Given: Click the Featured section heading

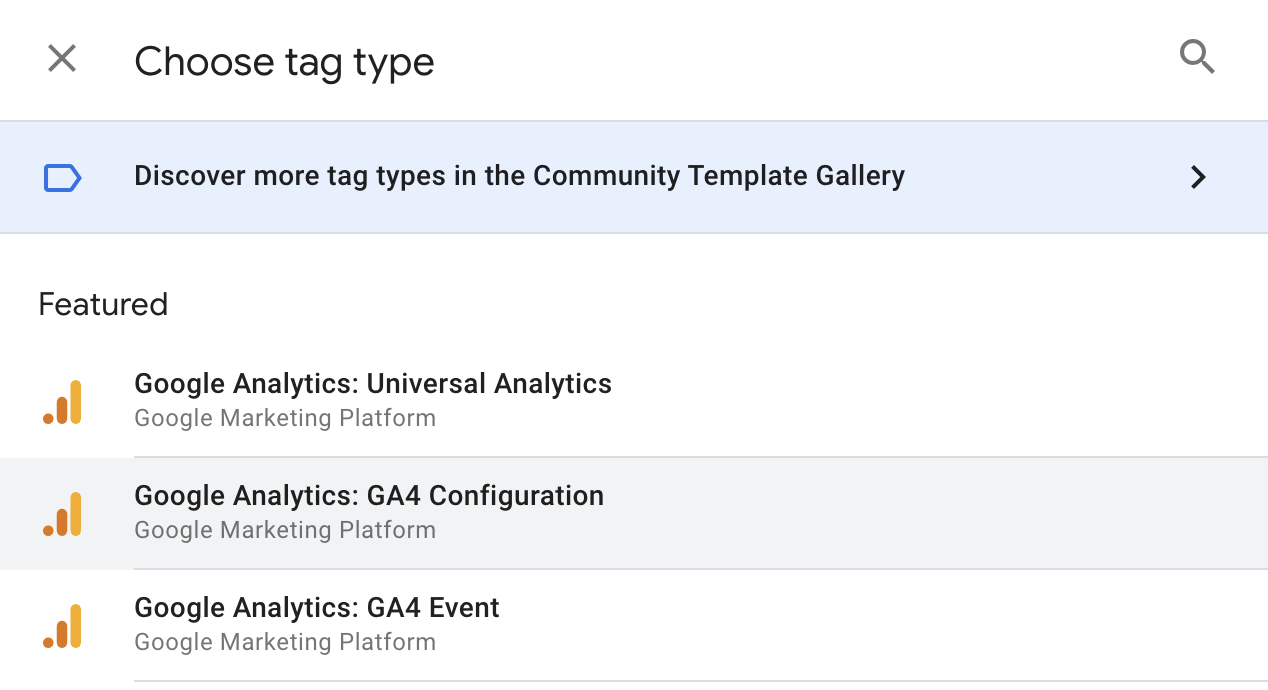Looking at the screenshot, I should 103,304.
